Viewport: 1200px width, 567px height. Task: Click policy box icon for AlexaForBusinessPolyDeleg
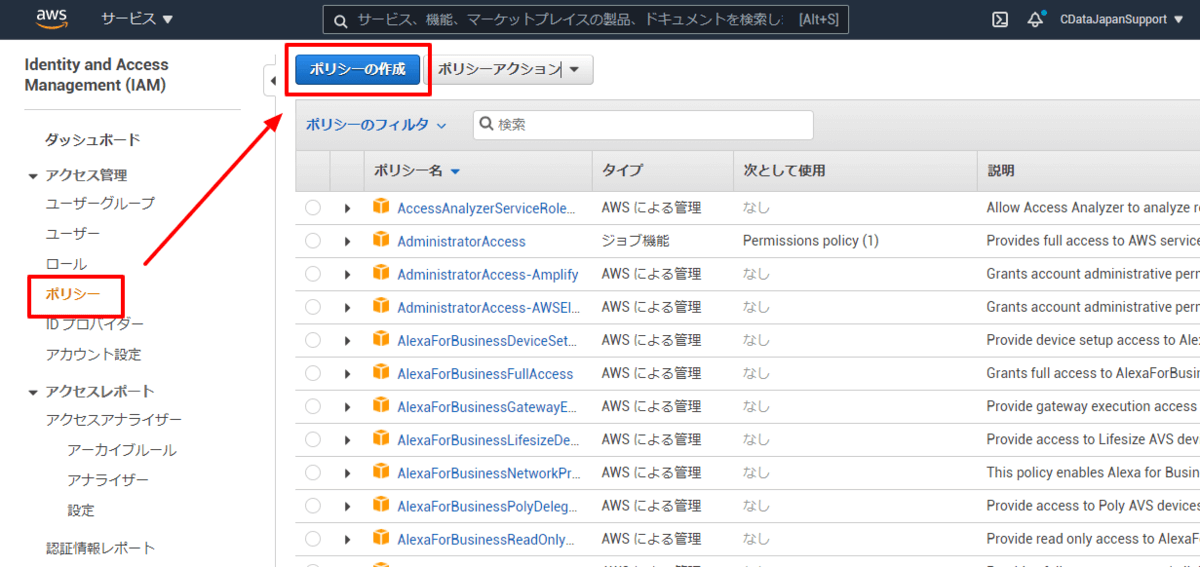pos(380,505)
